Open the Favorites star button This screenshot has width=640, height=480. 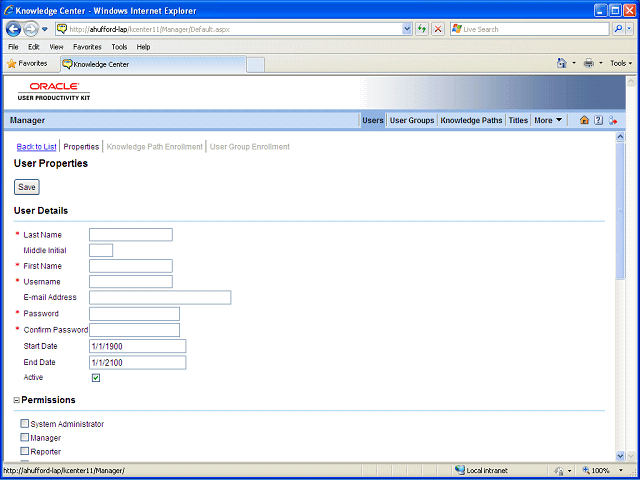point(27,64)
